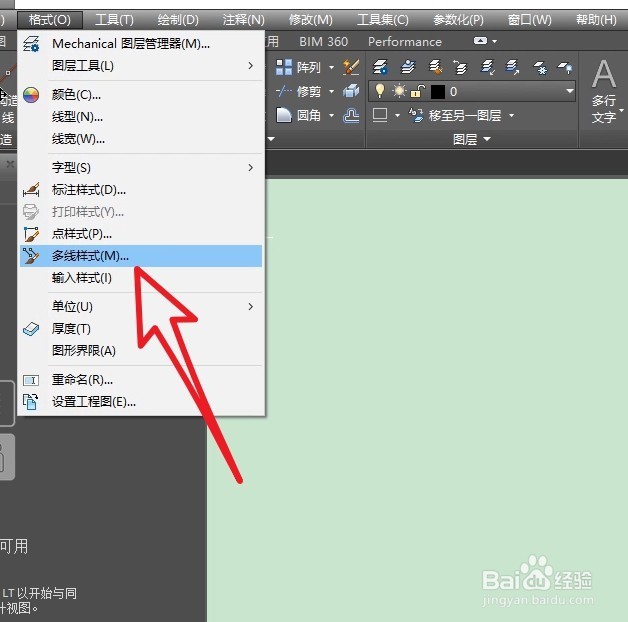628x622 pixels.
Task: Expand the 阵列 dropdown arrow
Action: pyautogui.click(x=331, y=67)
